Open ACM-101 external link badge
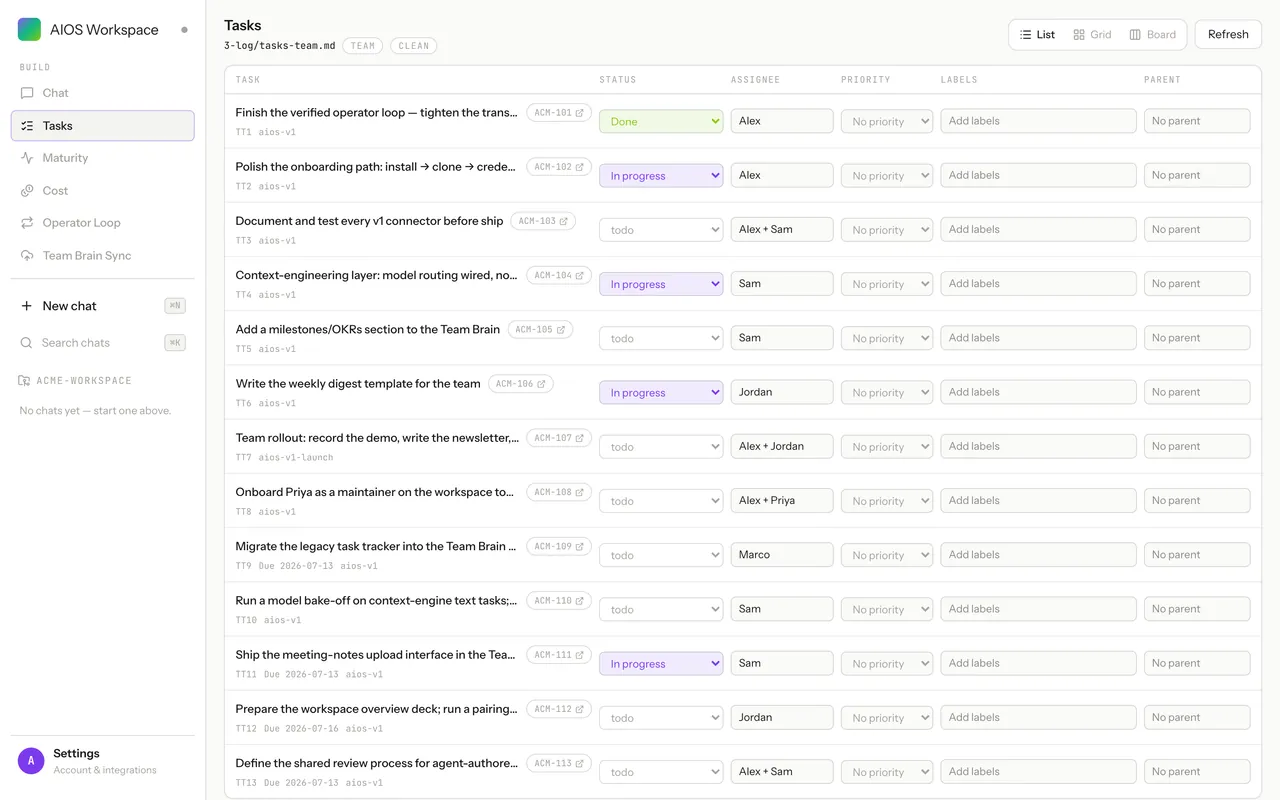The image size is (1280, 800). 559,113
